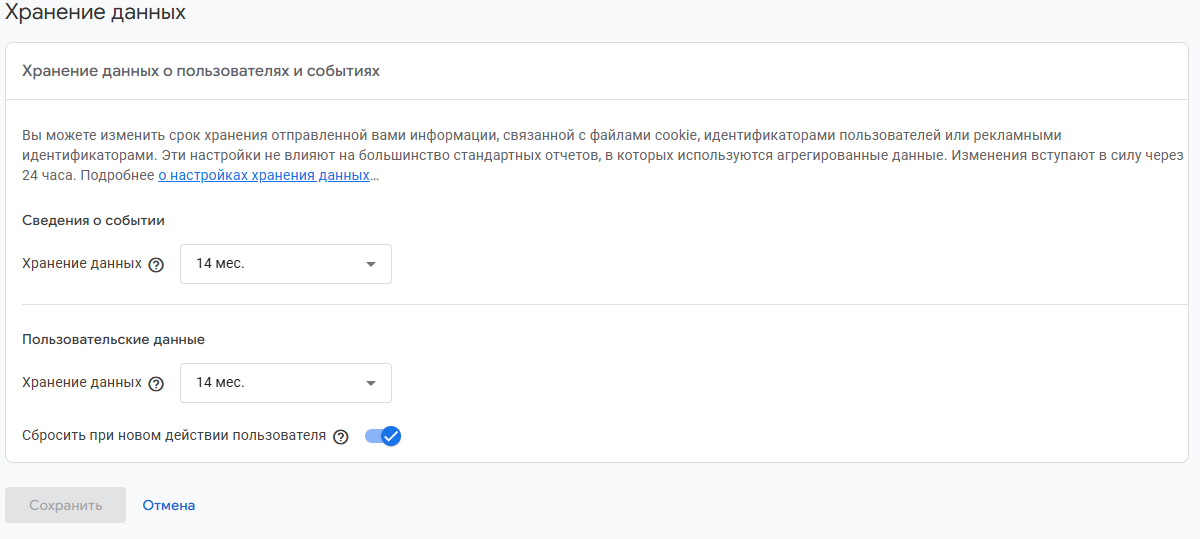Click header Хранение данных о пользователях и событиях
The image size is (1200, 539).
pos(201,71)
